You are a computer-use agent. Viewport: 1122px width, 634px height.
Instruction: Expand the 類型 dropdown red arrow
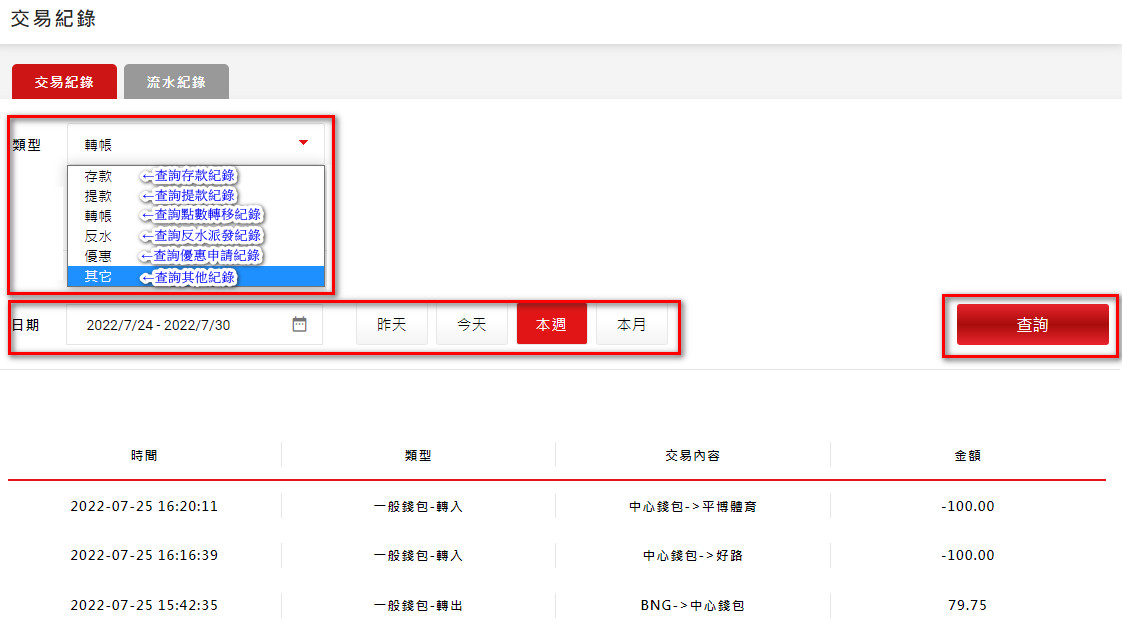click(303, 142)
